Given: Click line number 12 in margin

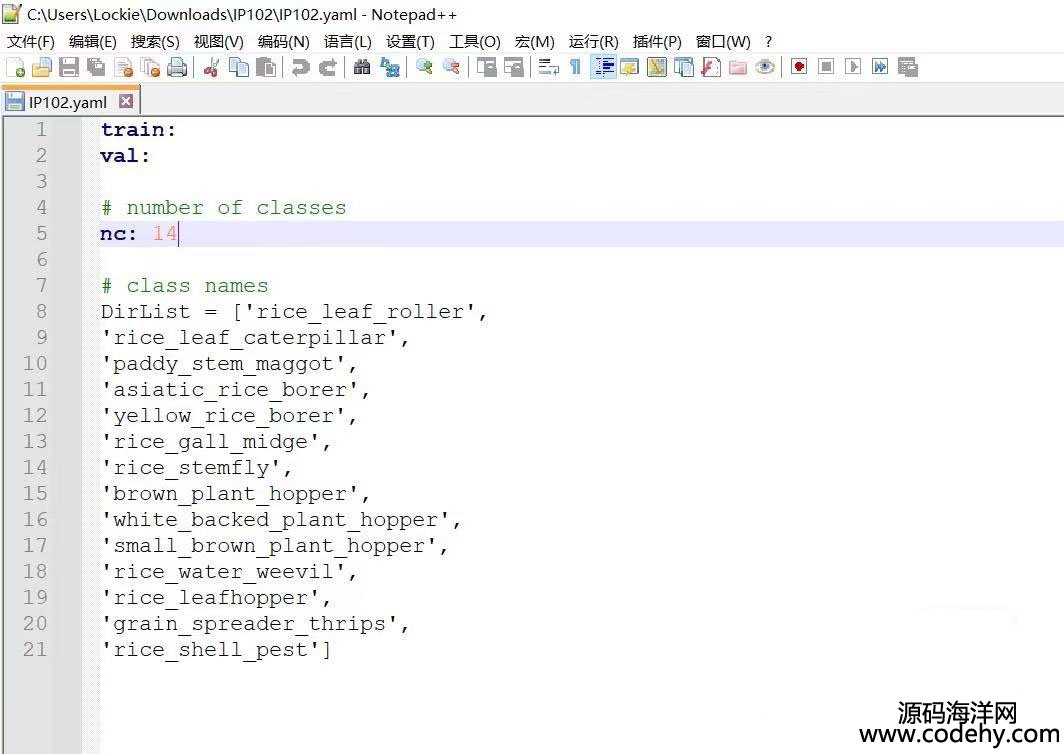Looking at the screenshot, I should pyautogui.click(x=35, y=415).
